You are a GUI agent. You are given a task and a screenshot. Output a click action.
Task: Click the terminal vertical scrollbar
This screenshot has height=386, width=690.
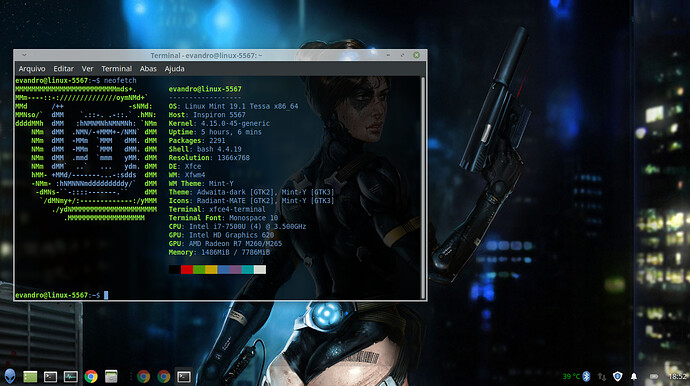[x=423, y=188]
